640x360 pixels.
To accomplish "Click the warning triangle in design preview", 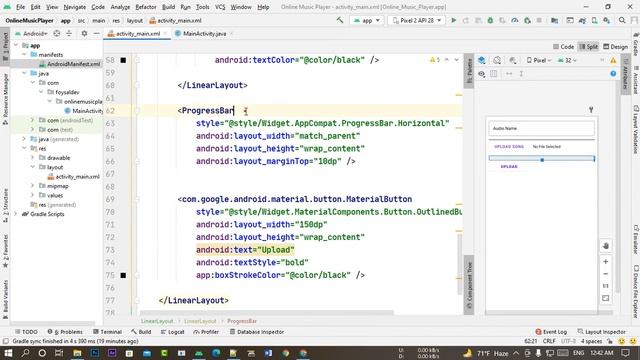I will pyautogui.click(x=613, y=60).
